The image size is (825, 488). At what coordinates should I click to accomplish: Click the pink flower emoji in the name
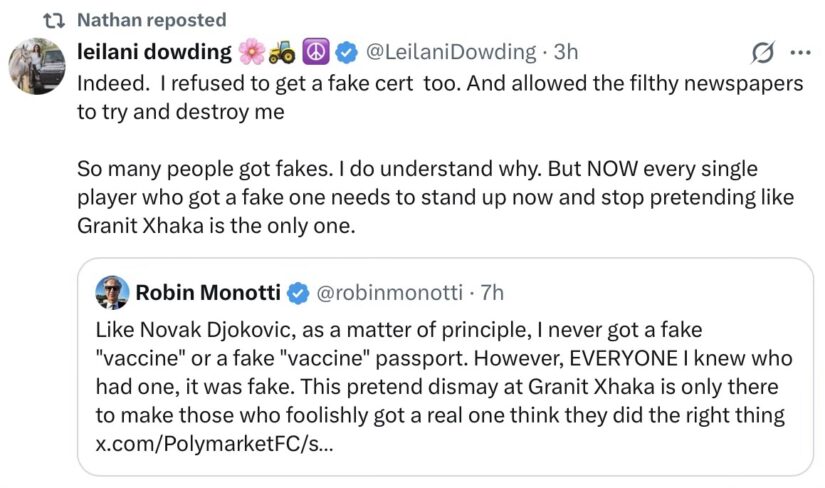252,52
